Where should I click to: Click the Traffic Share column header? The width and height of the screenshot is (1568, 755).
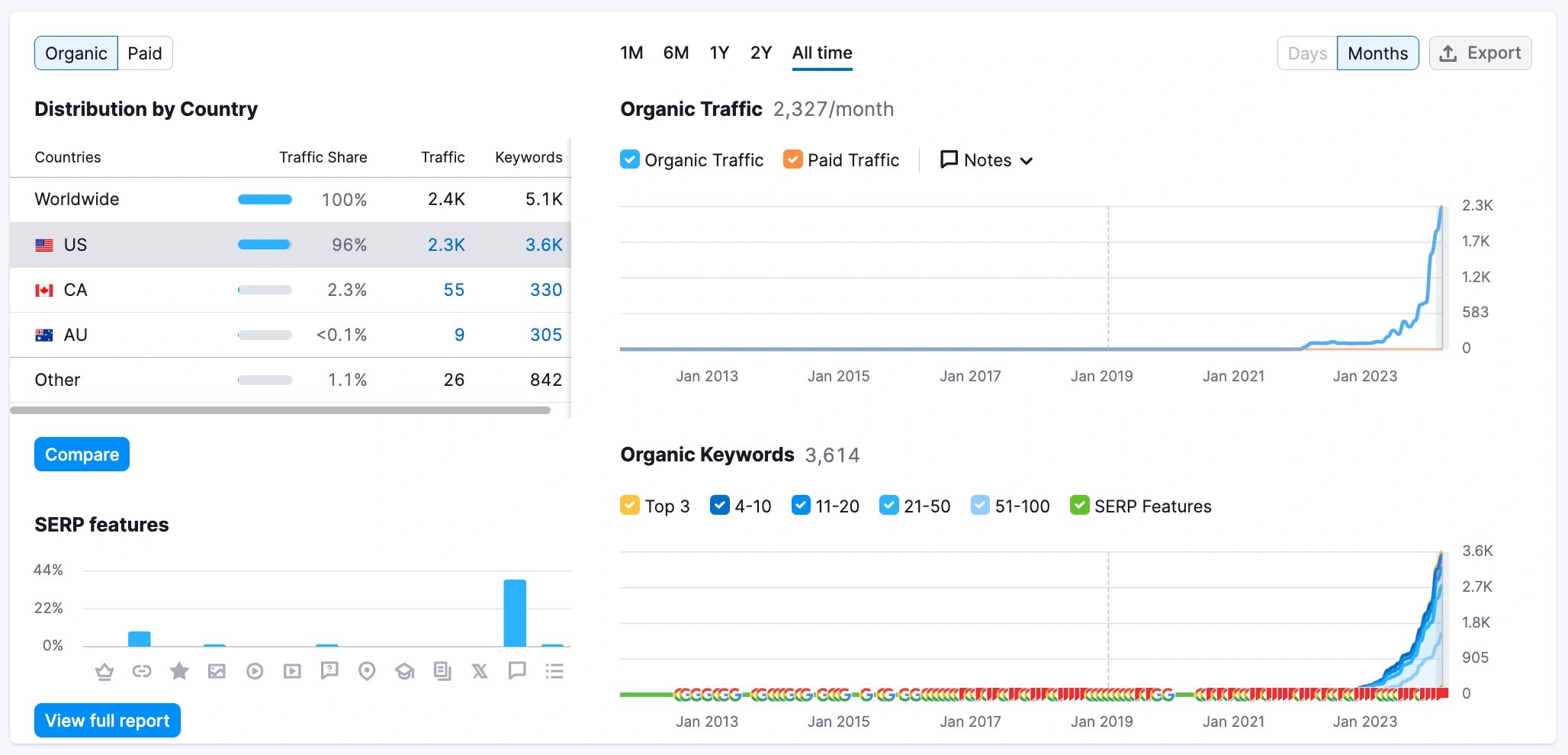pos(323,157)
